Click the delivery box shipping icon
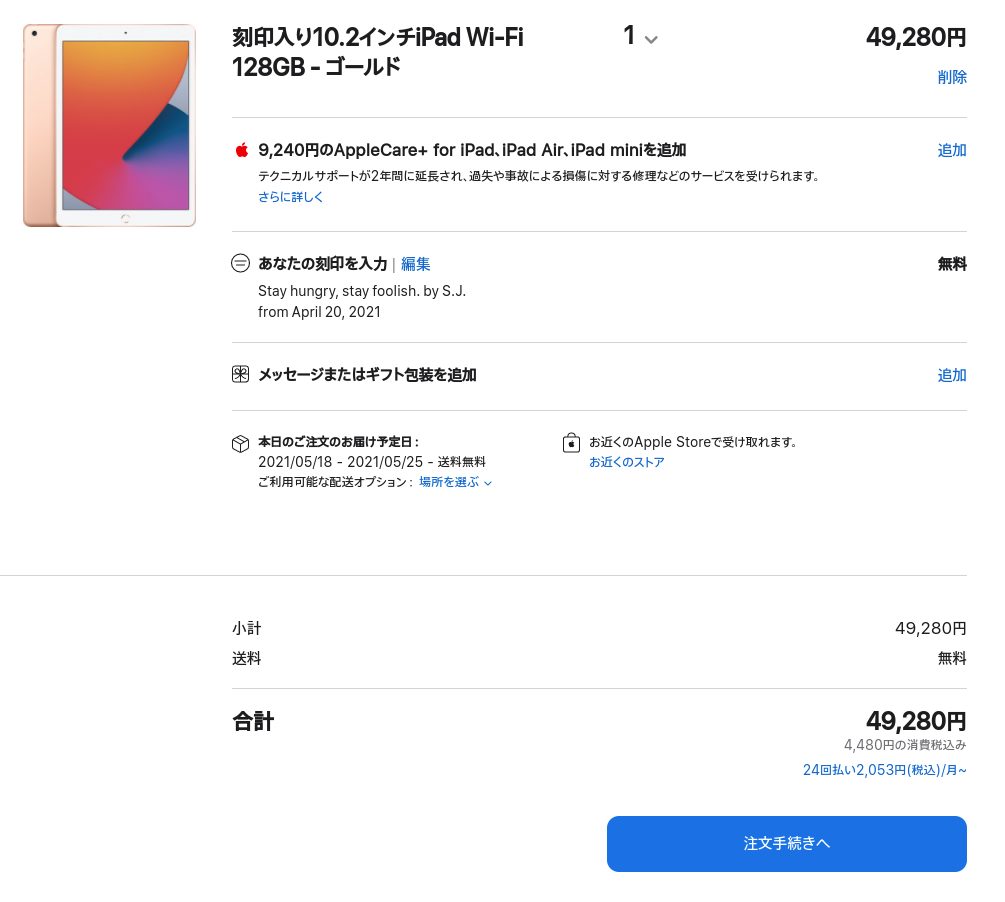1005x902 pixels. (x=240, y=444)
